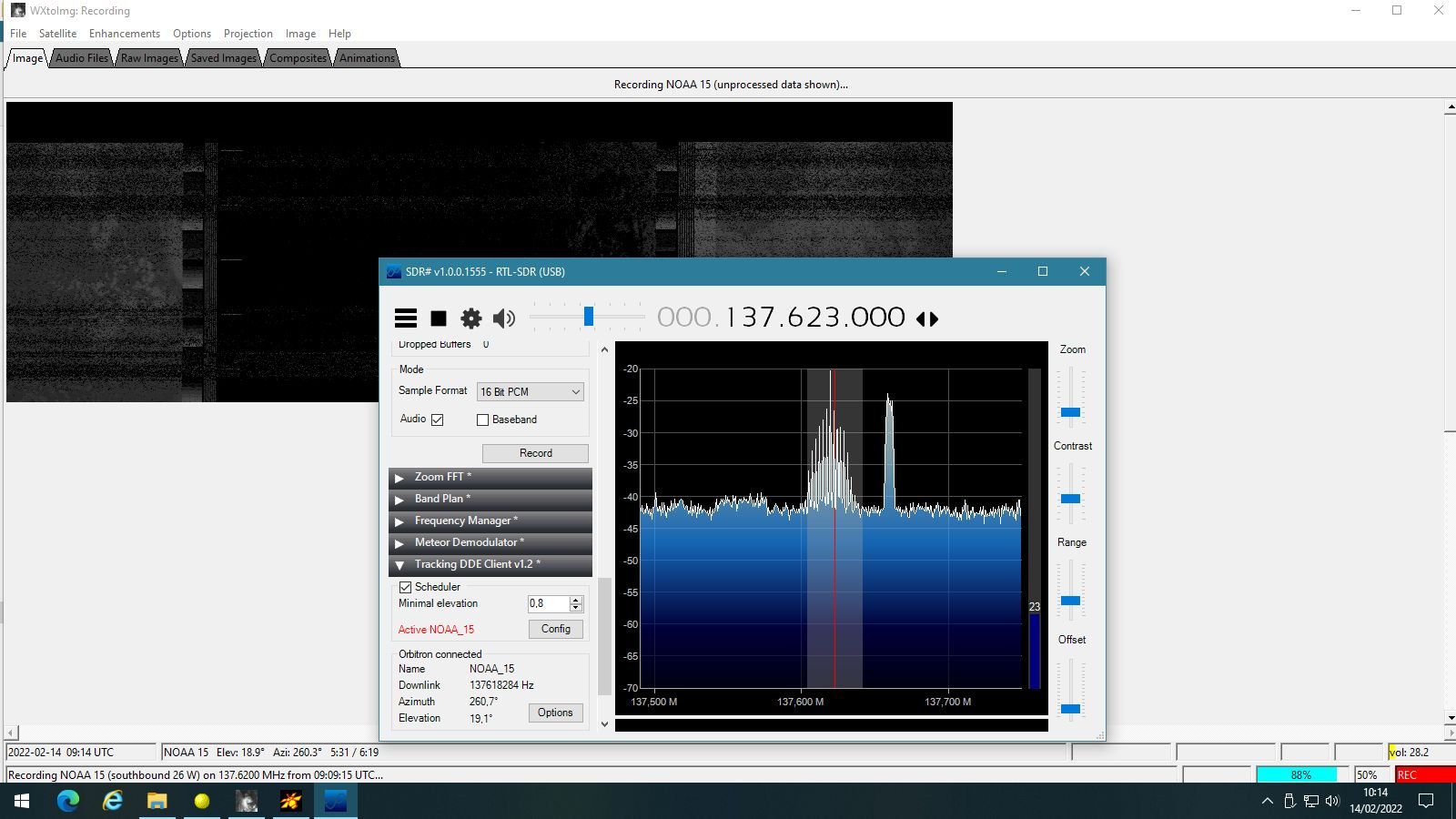Open SDR# hamburger menu icon
This screenshot has height=819, width=1456.
coord(406,318)
